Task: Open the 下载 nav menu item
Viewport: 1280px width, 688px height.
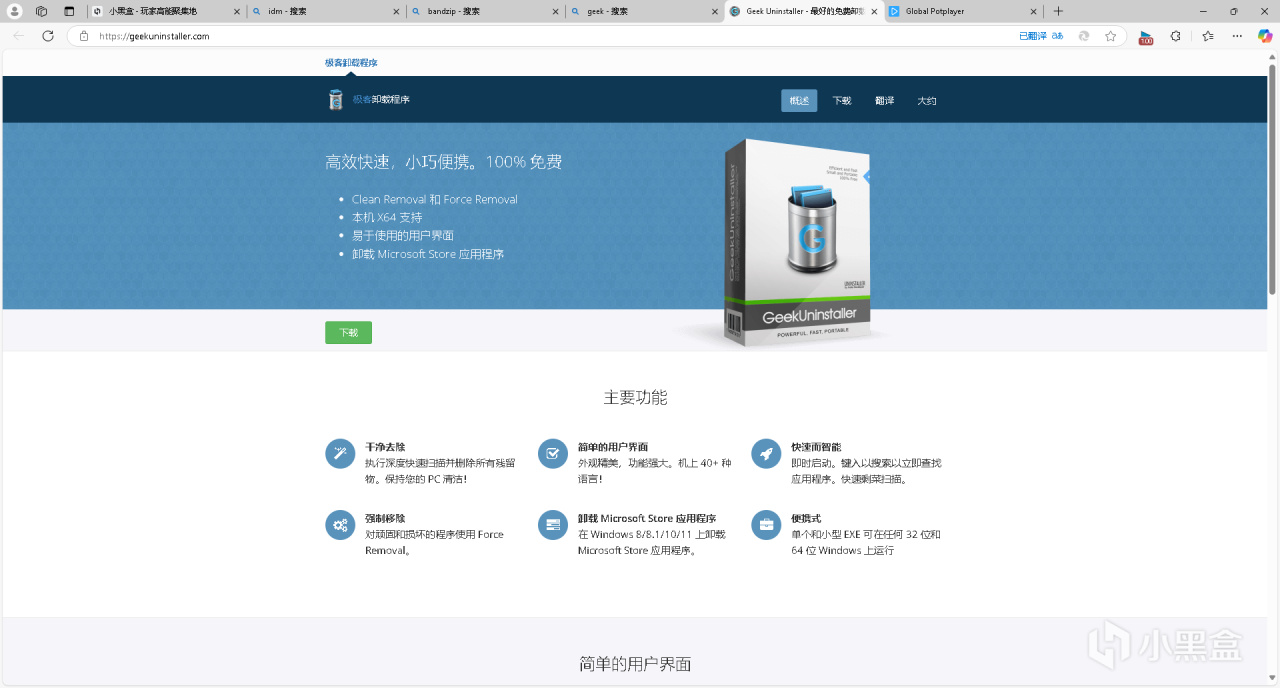Action: (x=842, y=100)
